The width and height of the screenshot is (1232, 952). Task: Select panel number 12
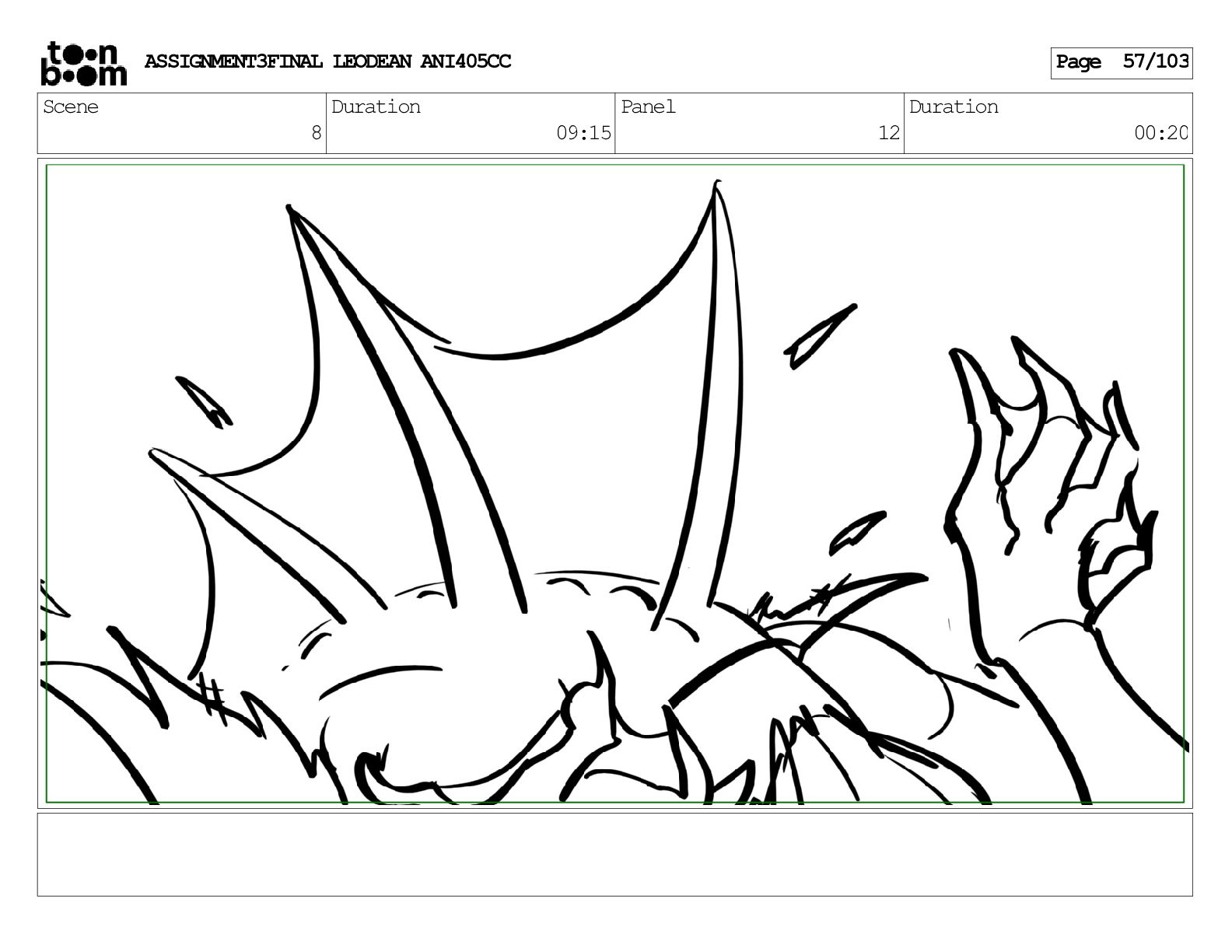pyautogui.click(x=889, y=133)
